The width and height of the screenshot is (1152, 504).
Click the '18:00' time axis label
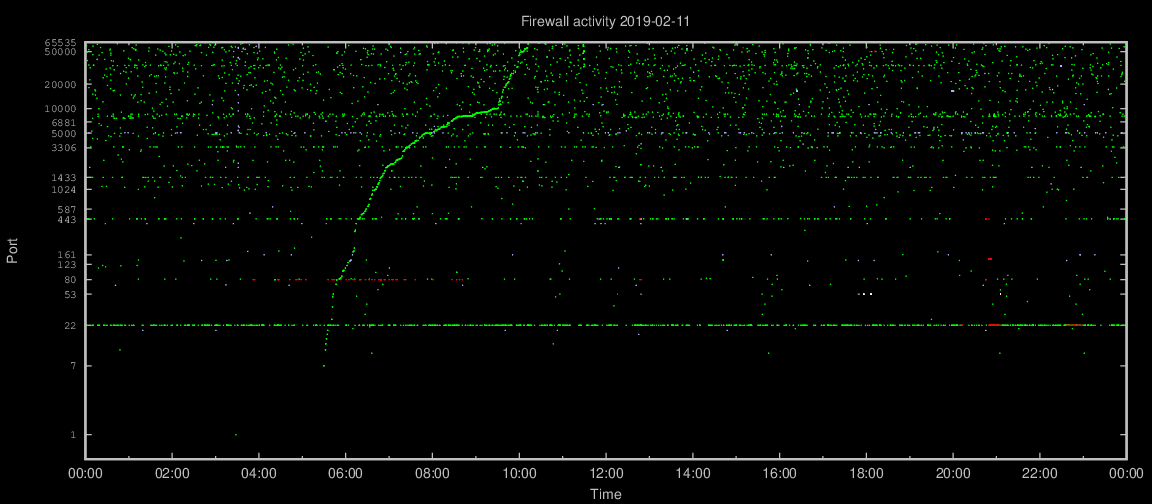(x=865, y=475)
